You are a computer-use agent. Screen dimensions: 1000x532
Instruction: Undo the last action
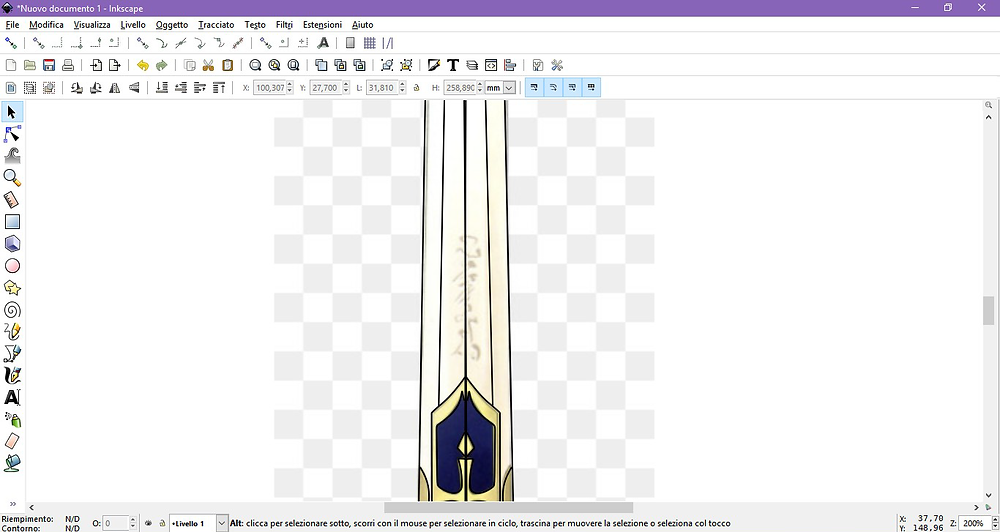tap(143, 65)
